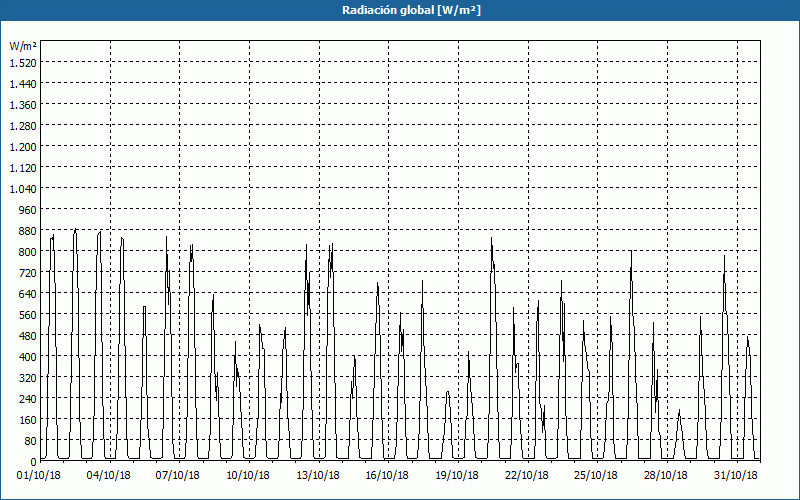
Task: Click the 01/10/18 date label
Action: (x=39, y=476)
